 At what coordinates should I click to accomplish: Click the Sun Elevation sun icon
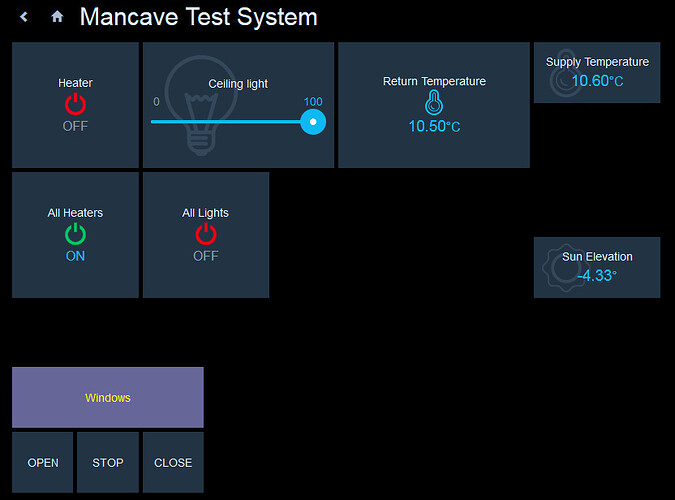click(558, 266)
